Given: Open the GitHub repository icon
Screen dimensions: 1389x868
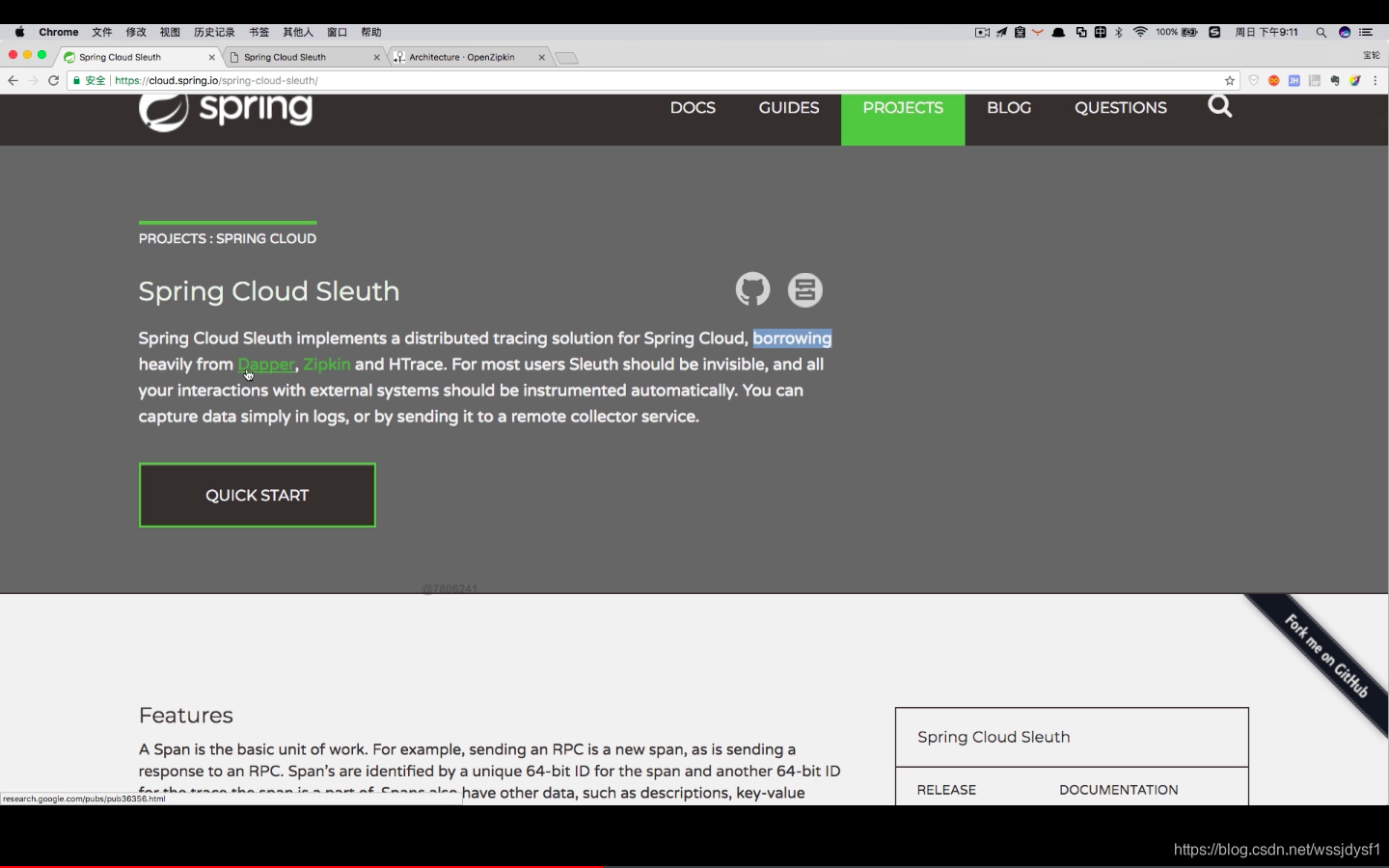Looking at the screenshot, I should click(752, 289).
